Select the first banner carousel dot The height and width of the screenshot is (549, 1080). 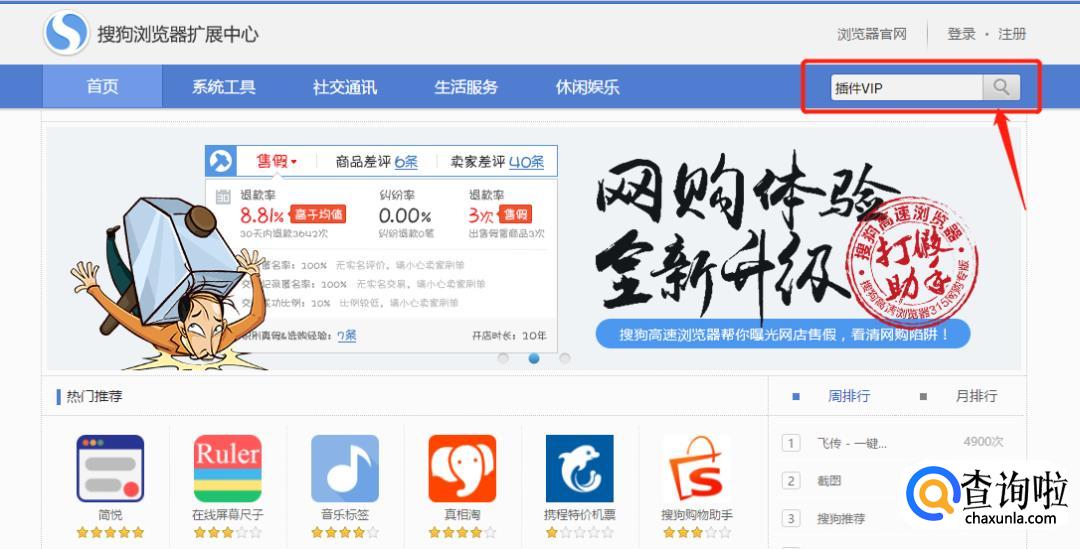click(x=503, y=358)
